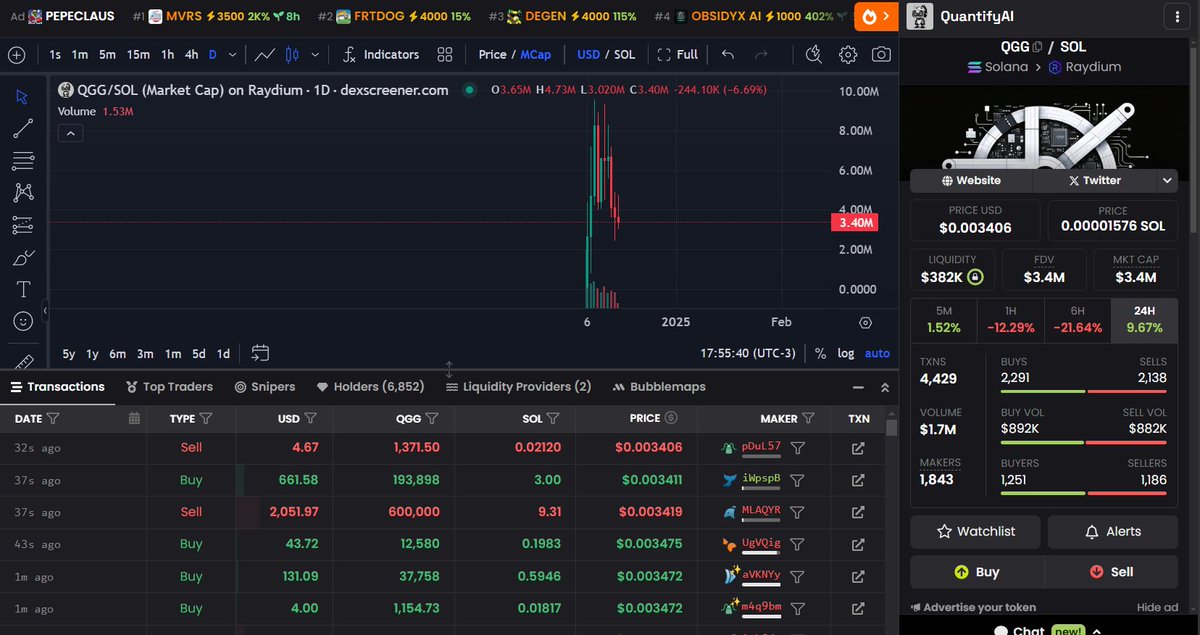
Task: Open the quick search icon in toolbar
Action: click(x=814, y=54)
